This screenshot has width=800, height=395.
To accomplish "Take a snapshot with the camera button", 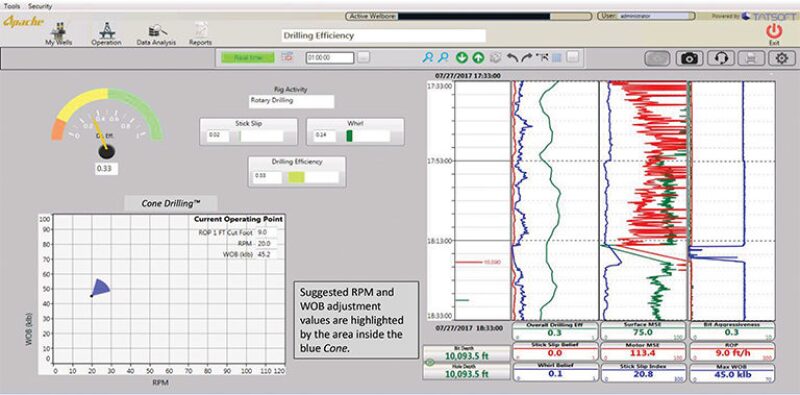I will coord(690,59).
